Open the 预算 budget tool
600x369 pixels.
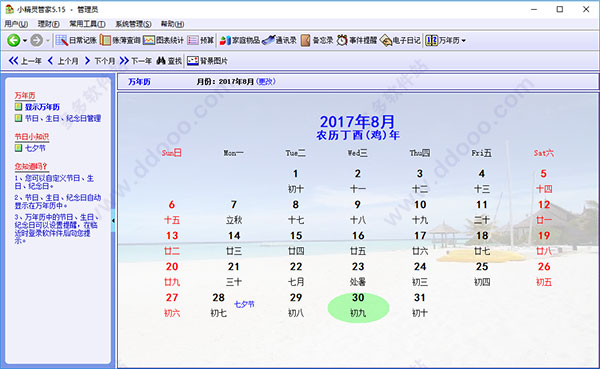(201, 40)
